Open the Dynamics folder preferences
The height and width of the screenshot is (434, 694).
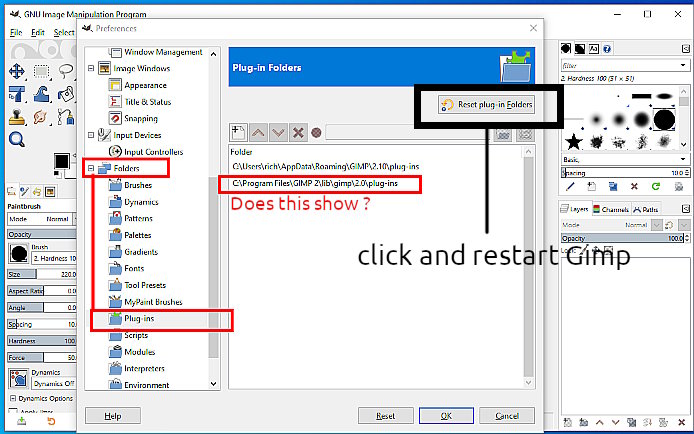141,202
